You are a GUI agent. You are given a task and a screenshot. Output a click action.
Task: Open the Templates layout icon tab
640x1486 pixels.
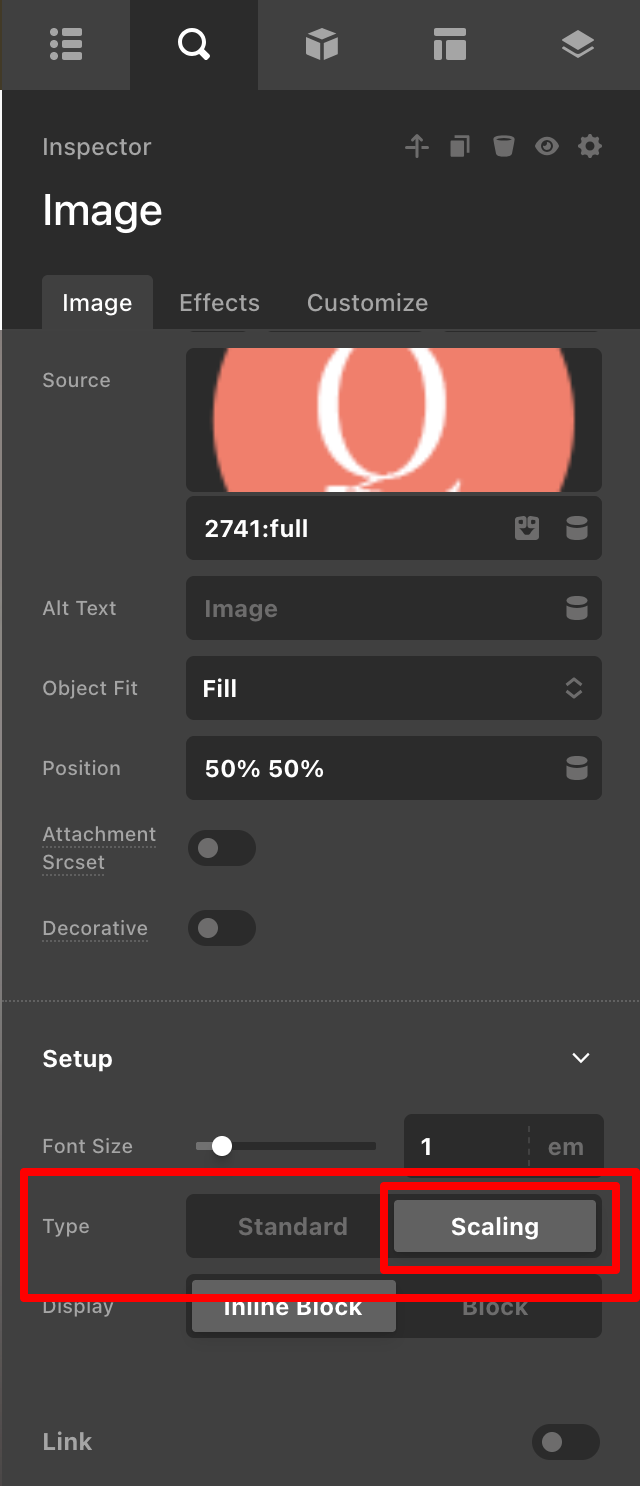click(450, 44)
